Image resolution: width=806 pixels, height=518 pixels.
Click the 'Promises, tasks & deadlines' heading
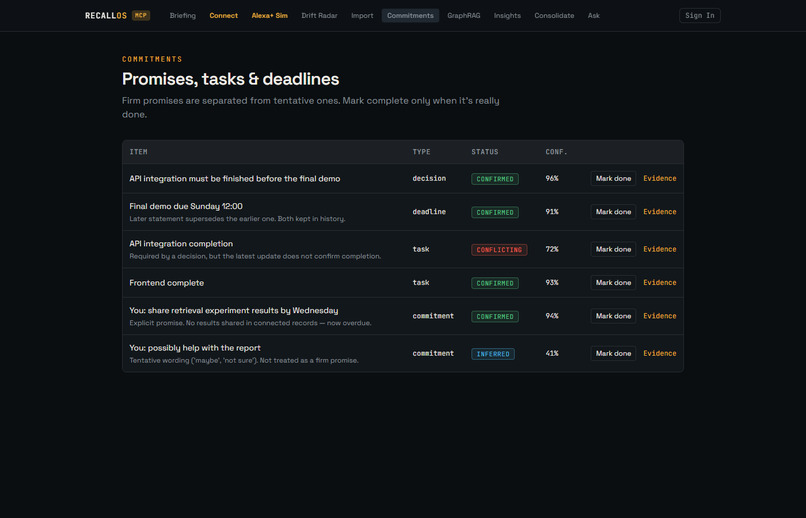230,79
